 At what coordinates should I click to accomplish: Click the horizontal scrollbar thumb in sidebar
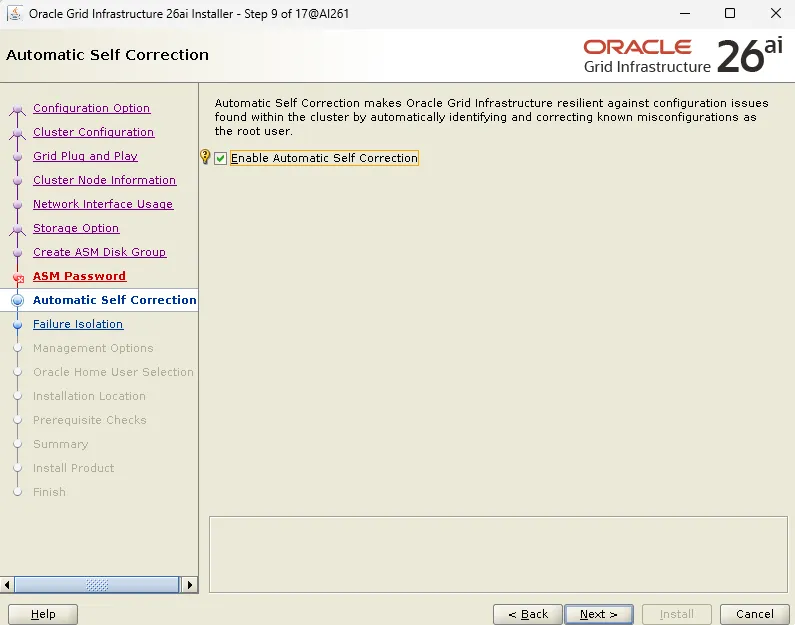97,585
